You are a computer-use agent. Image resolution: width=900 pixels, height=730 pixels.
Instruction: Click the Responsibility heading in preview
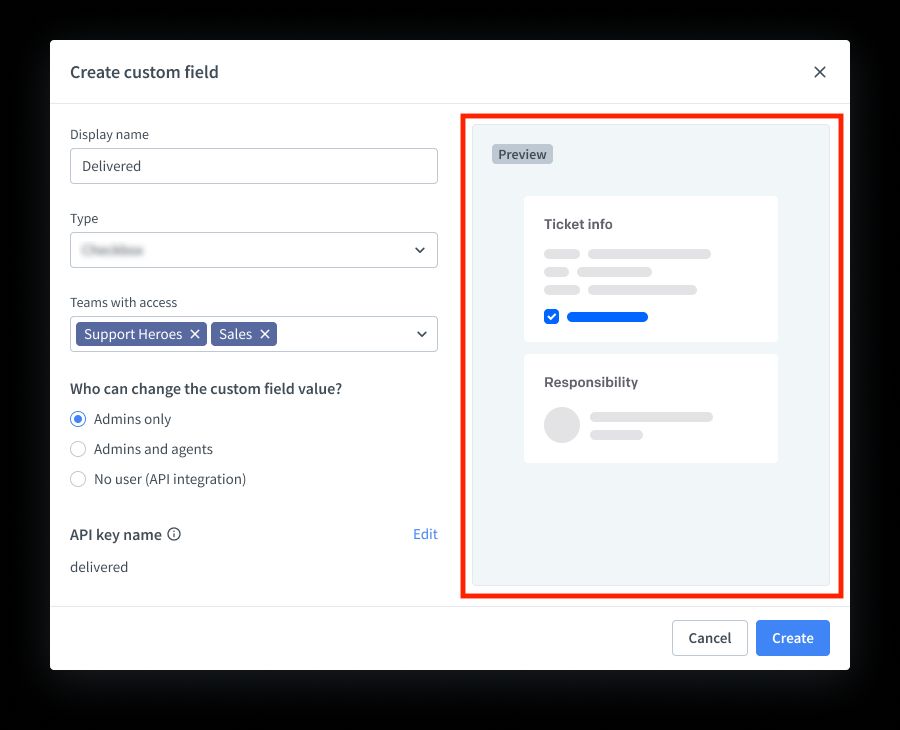pos(591,382)
